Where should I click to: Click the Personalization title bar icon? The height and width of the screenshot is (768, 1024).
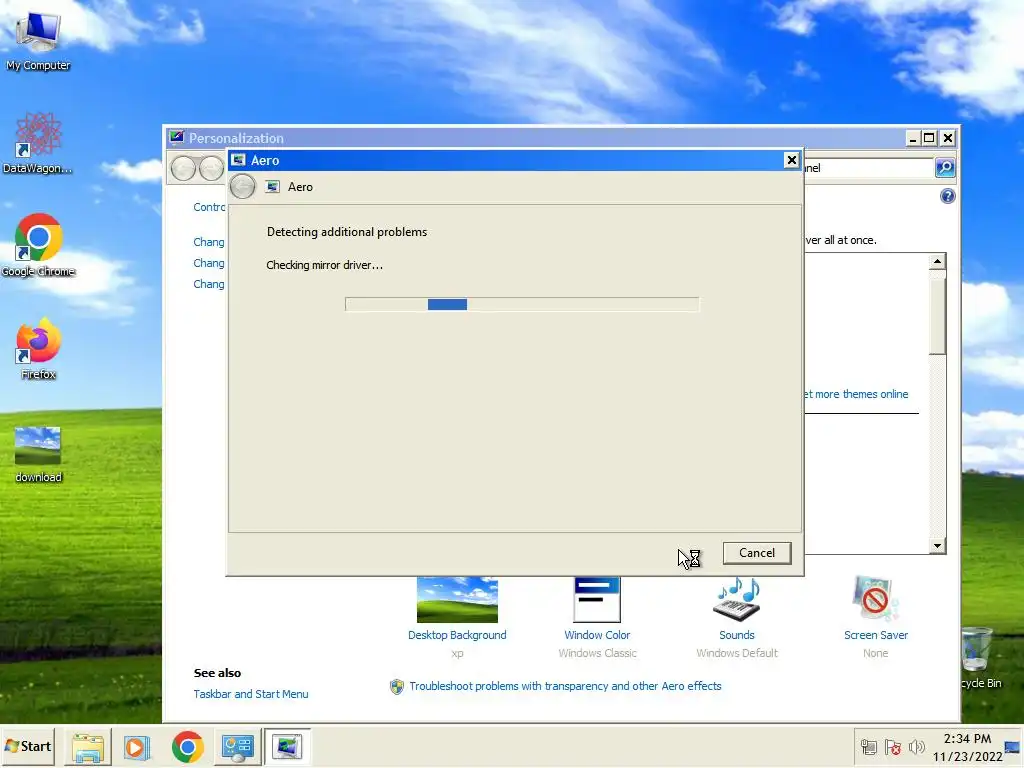pyautogui.click(x=176, y=137)
